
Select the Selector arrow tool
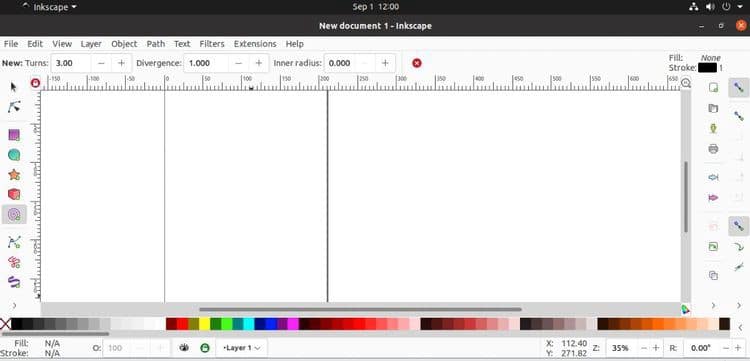[13, 87]
